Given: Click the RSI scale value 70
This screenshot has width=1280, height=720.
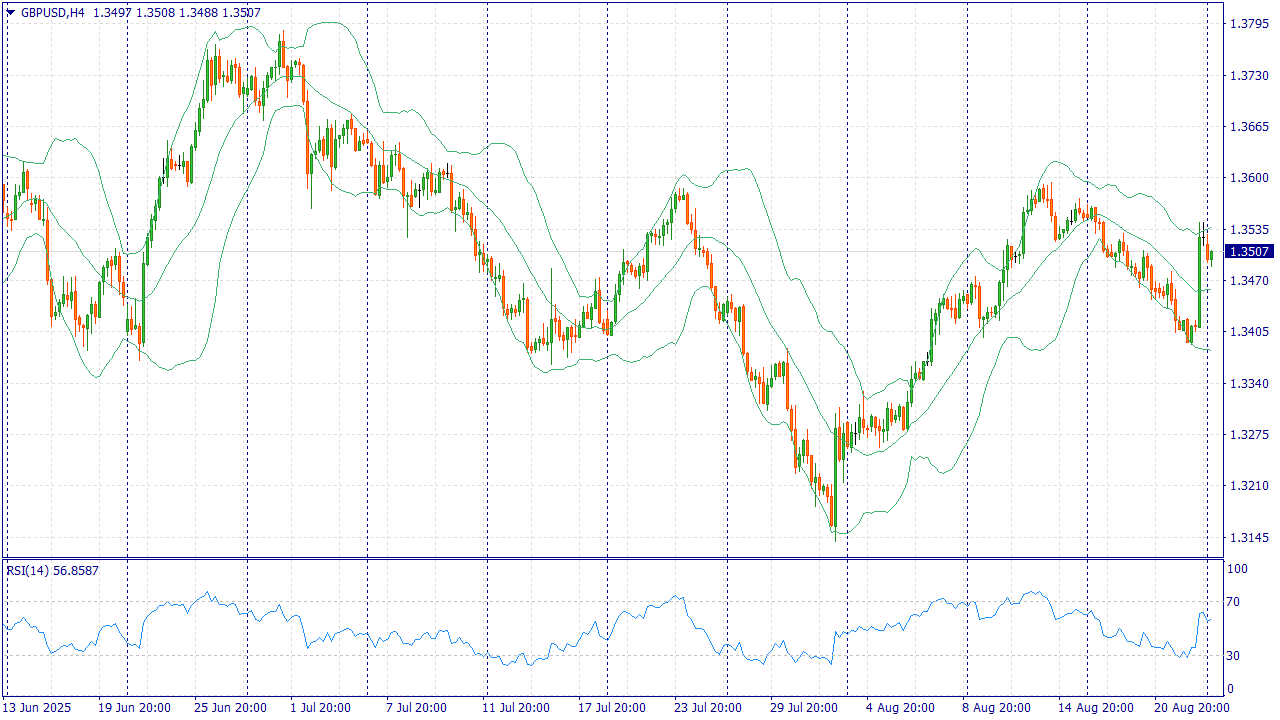Looking at the screenshot, I should [x=1235, y=602].
